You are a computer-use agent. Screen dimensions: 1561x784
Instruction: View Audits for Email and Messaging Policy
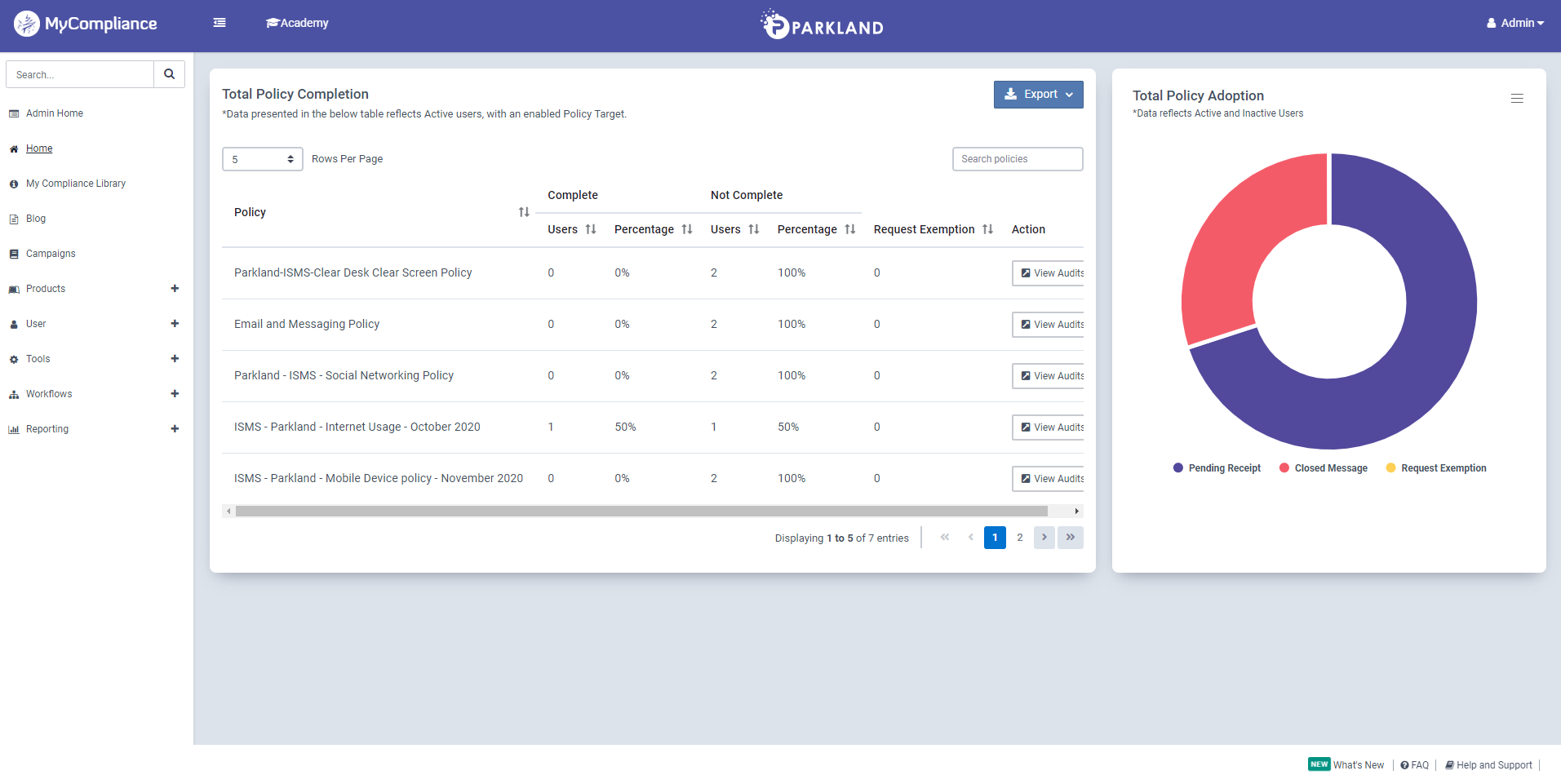pyautogui.click(x=1048, y=325)
